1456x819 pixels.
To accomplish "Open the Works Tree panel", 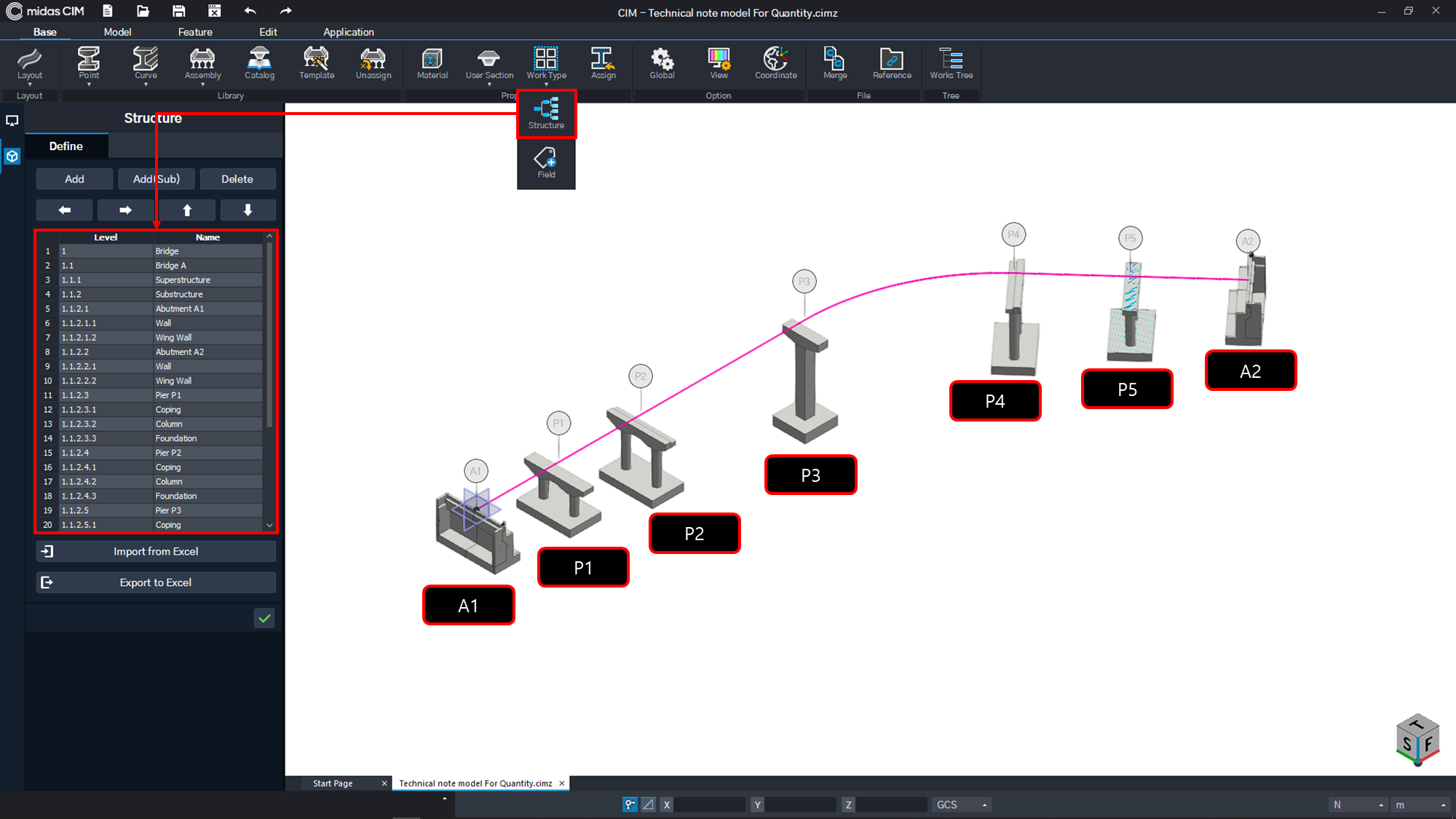I will [x=951, y=64].
